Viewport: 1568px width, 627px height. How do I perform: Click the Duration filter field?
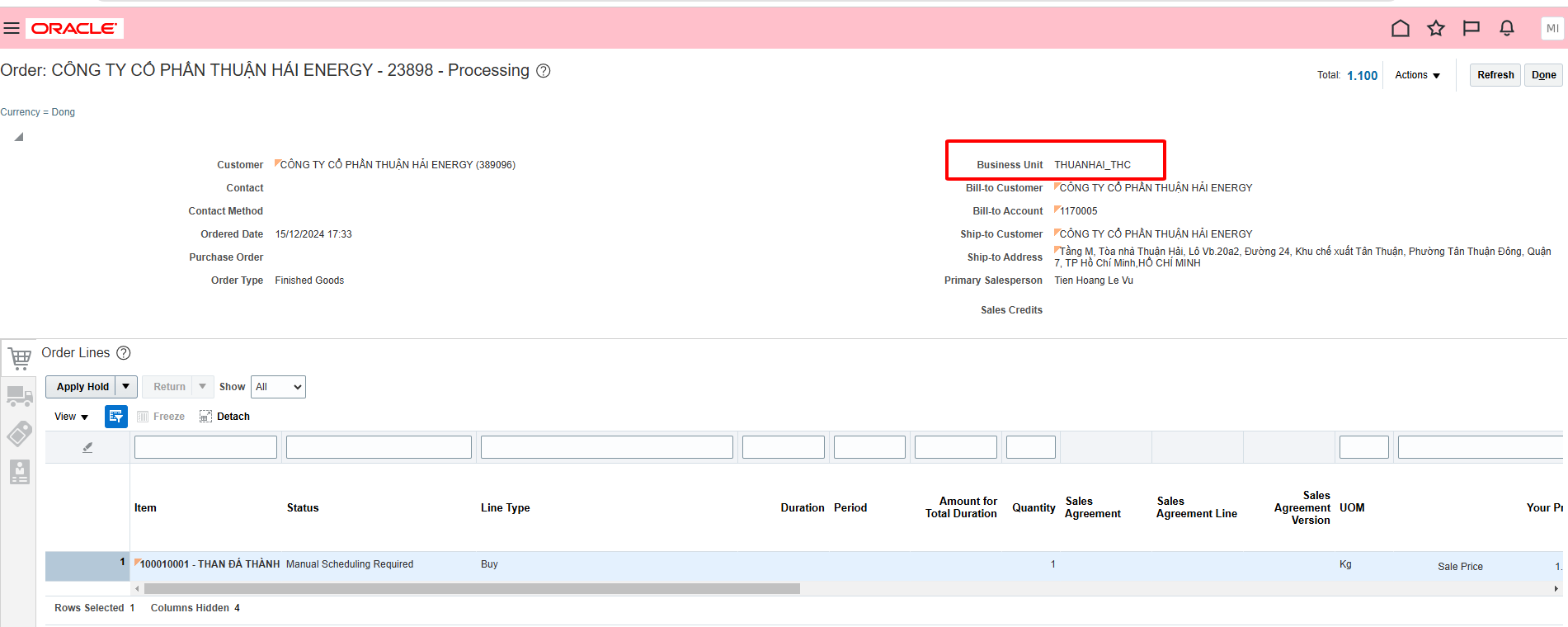pyautogui.click(x=784, y=447)
